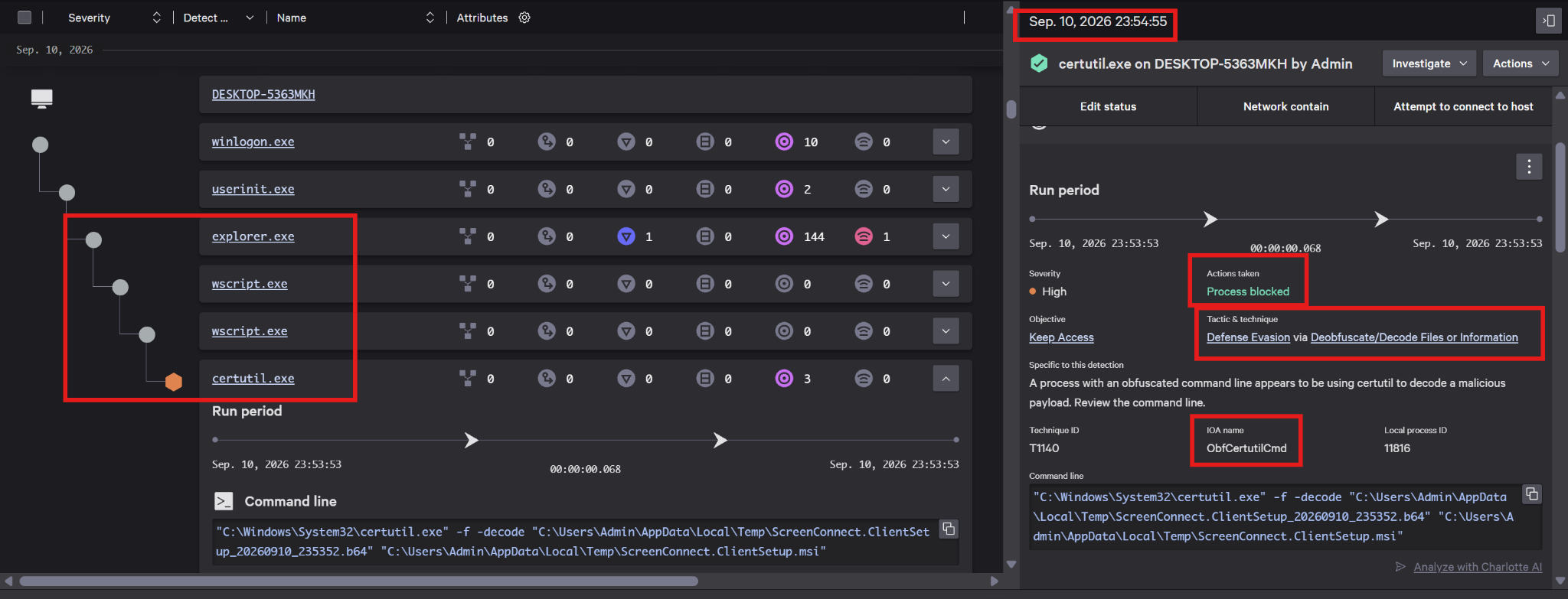Click explorer.exe detections triangle icon
This screenshot has height=599, width=1568.
click(x=626, y=236)
